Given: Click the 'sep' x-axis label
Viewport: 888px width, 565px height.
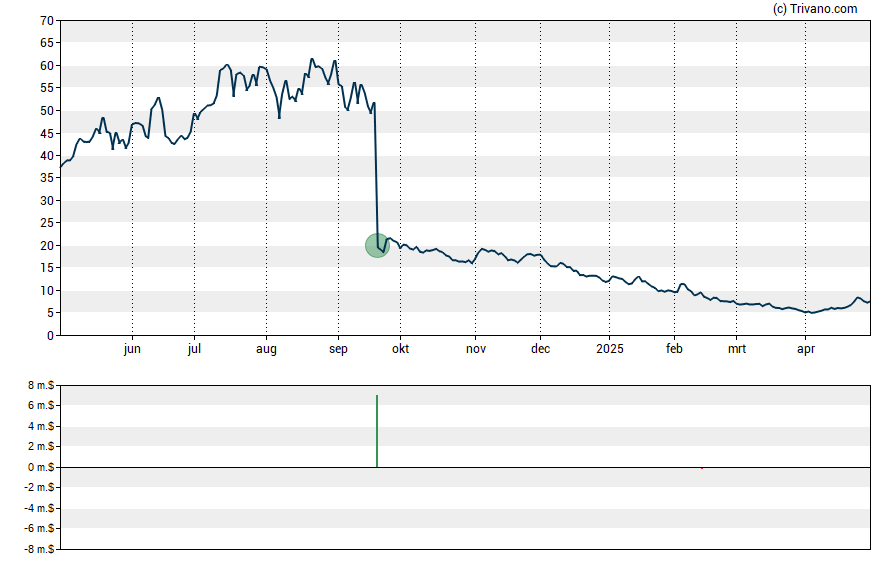Looking at the screenshot, I should click(338, 349).
